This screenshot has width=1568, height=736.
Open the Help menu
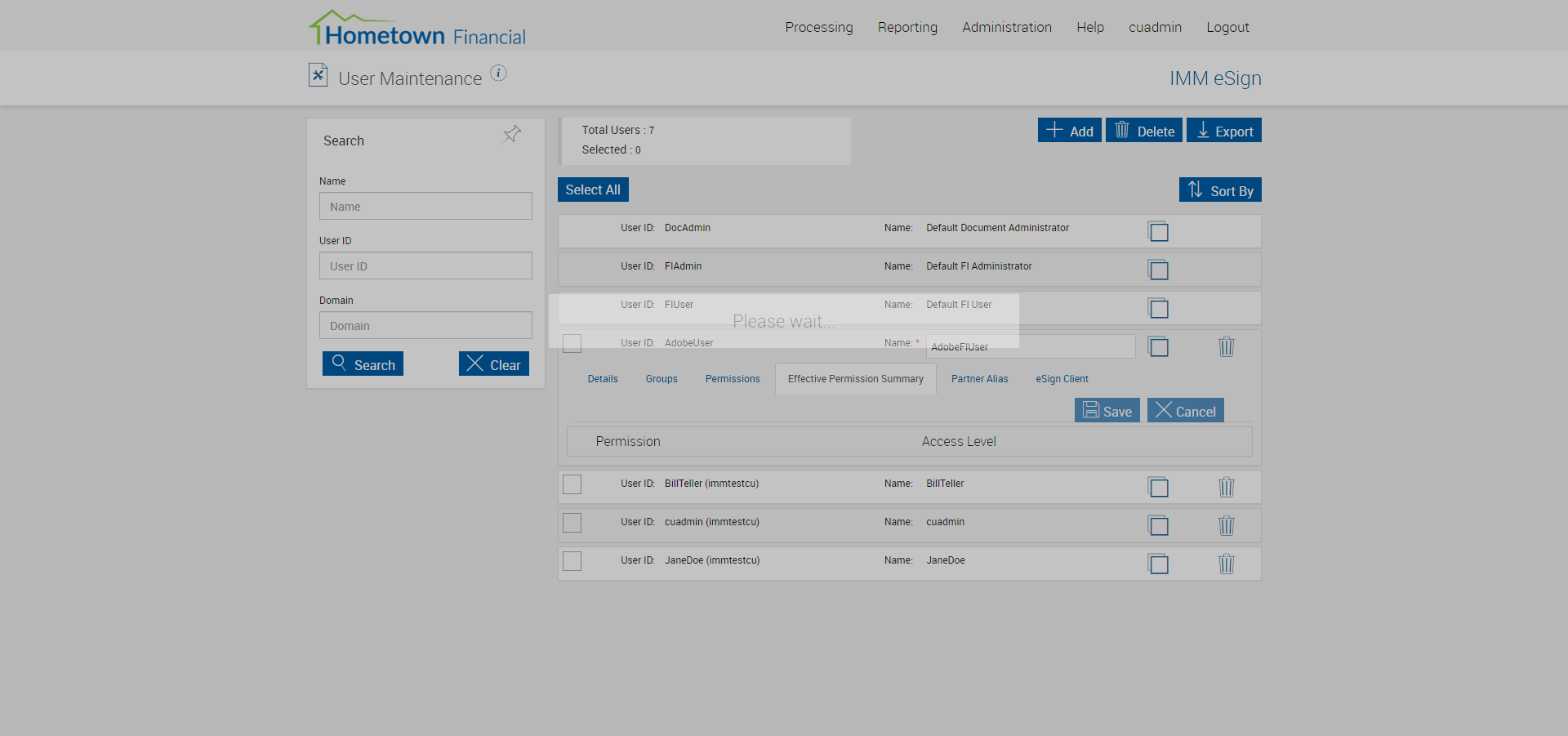[x=1090, y=27]
